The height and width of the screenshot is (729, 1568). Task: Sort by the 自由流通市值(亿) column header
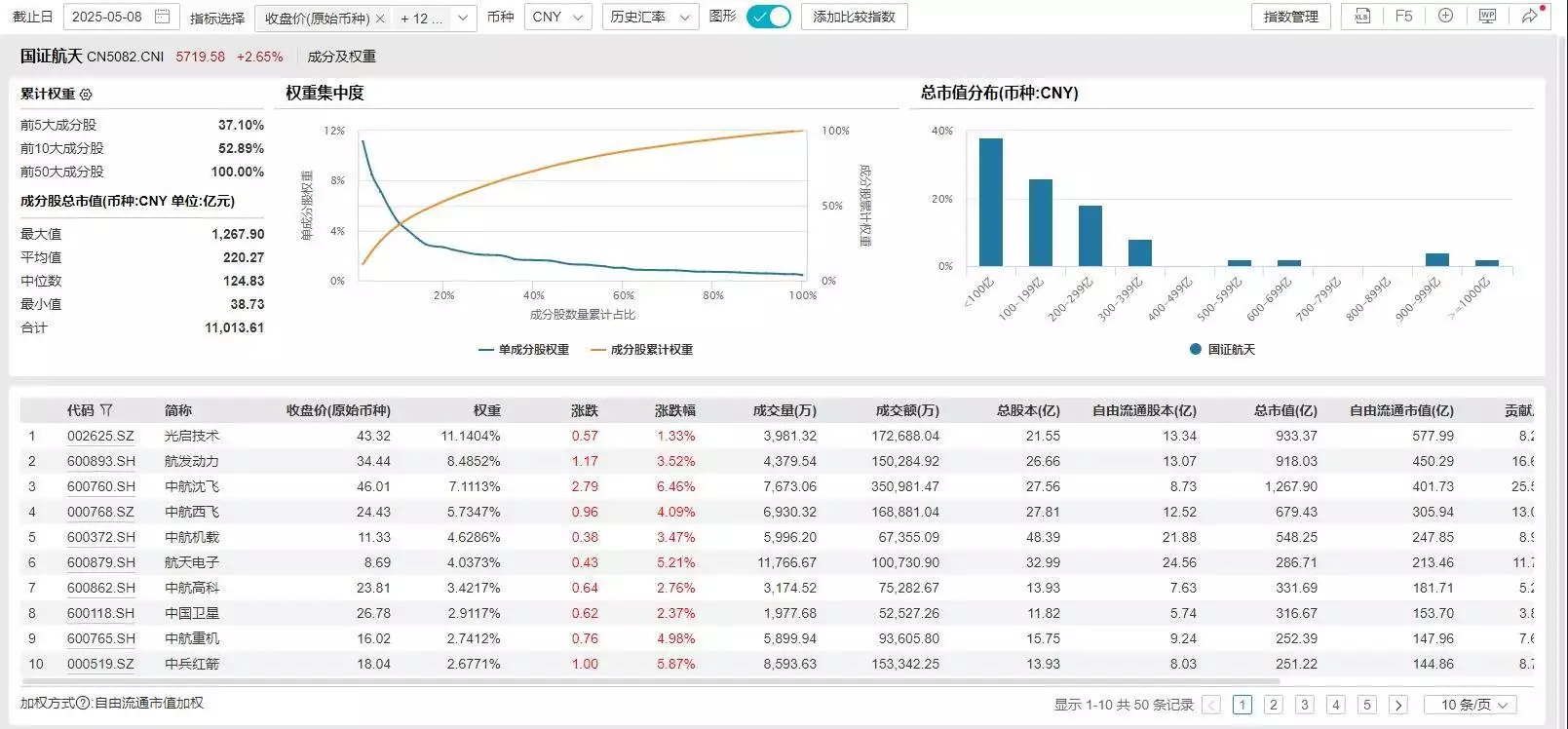(1401, 410)
